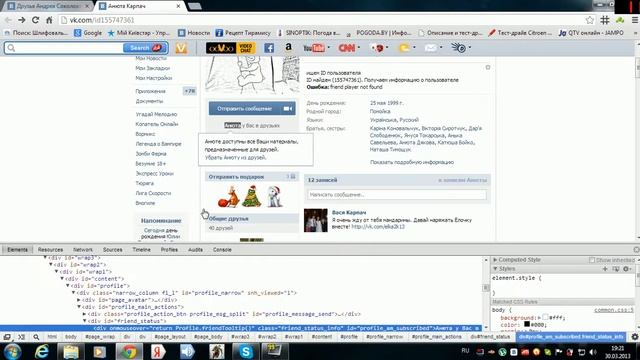This screenshot has width=640, height=360.
Task: Switch to the first browser tab
Action: coord(48,6)
